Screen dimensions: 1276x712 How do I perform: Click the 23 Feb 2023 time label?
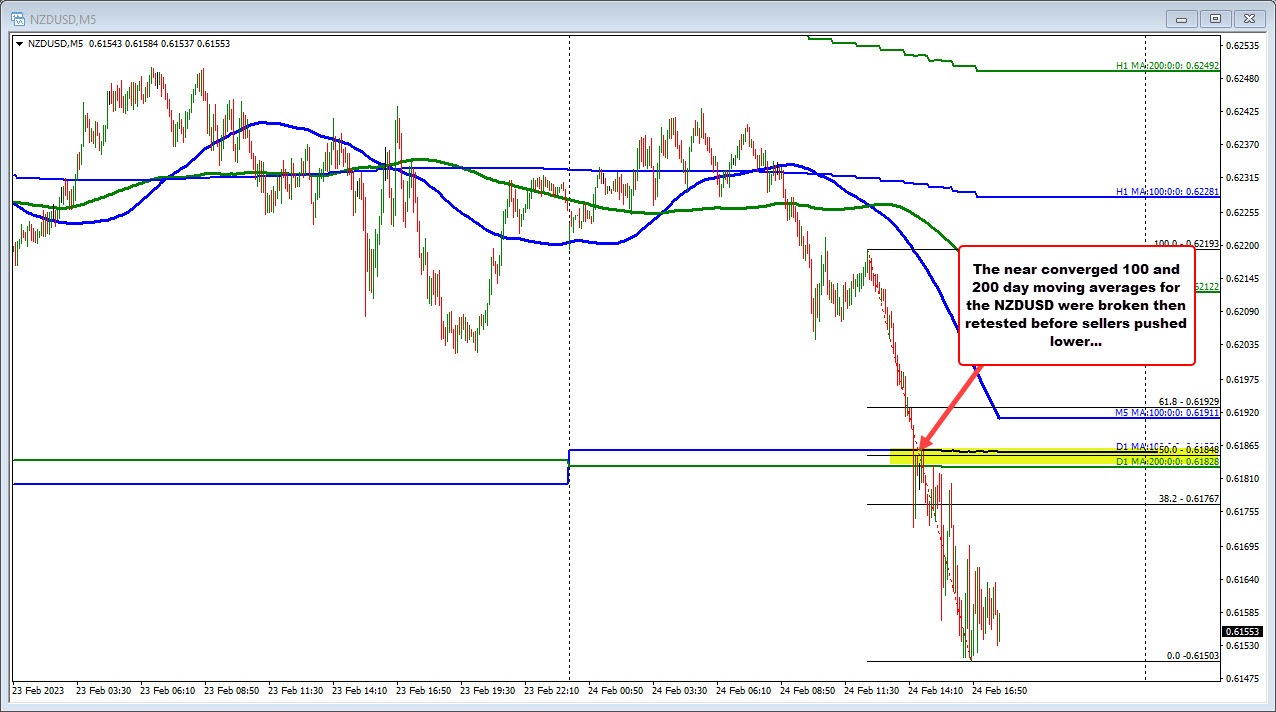coord(36,691)
